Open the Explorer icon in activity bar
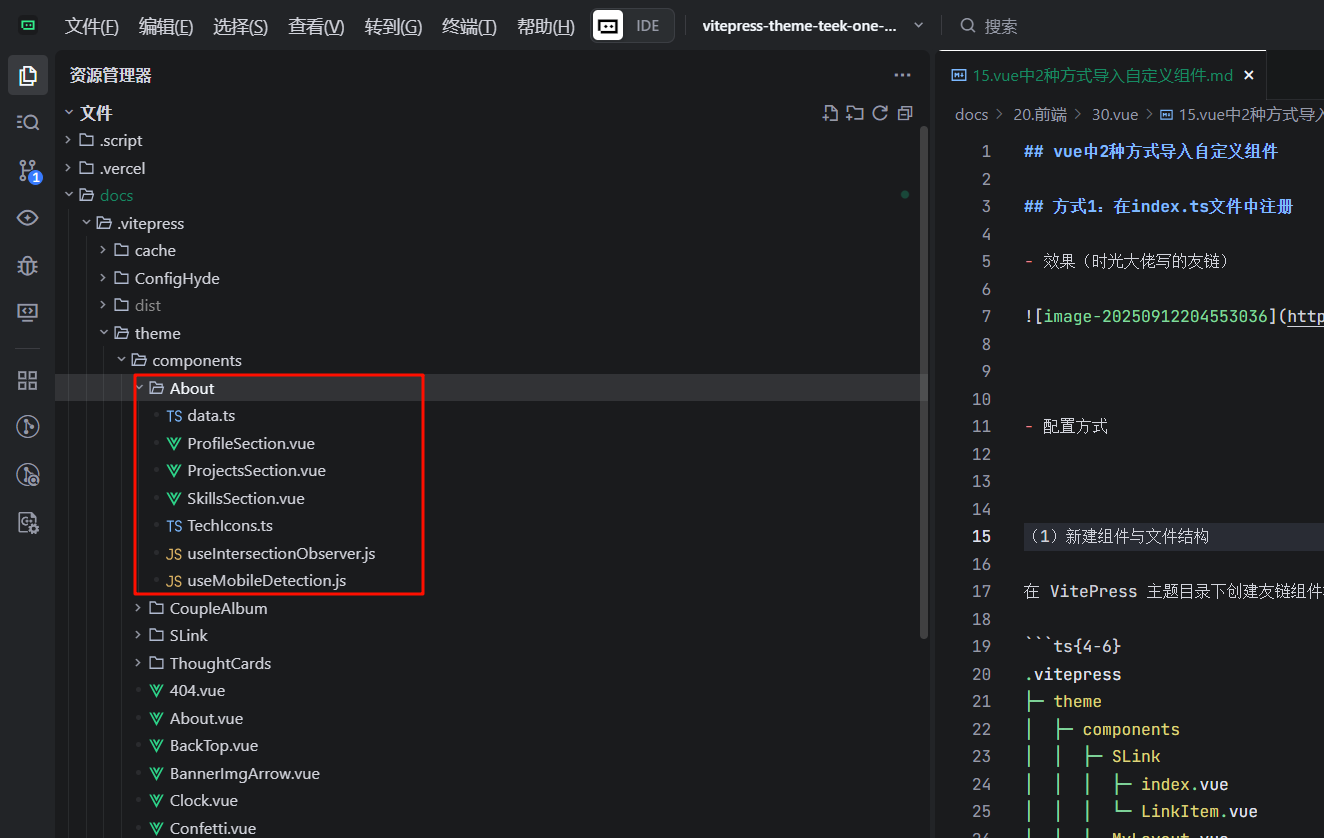Image resolution: width=1324 pixels, height=838 pixels. point(28,75)
